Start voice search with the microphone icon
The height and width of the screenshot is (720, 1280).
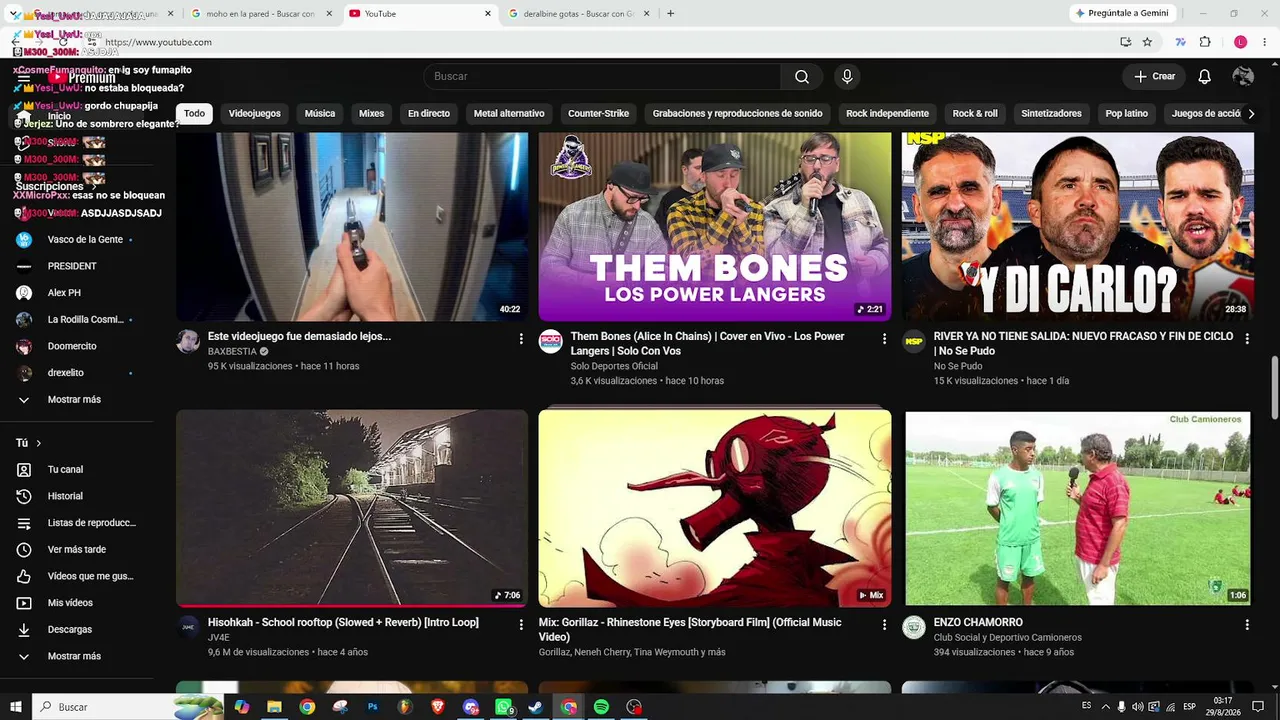847,77
